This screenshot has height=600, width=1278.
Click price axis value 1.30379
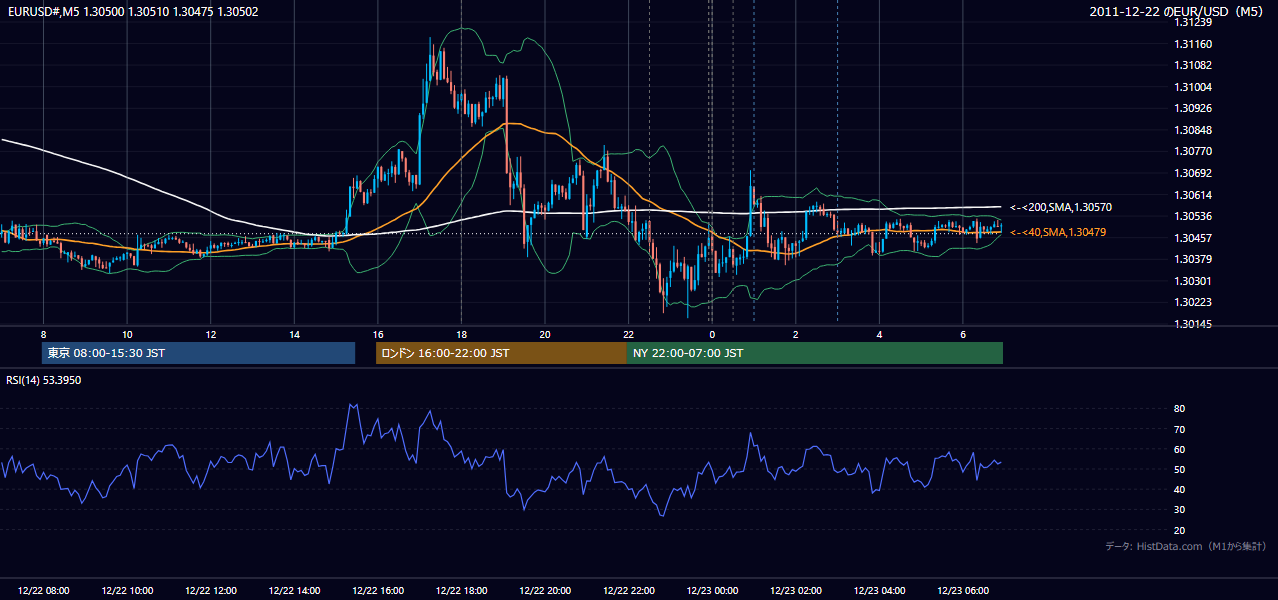click(x=1193, y=259)
